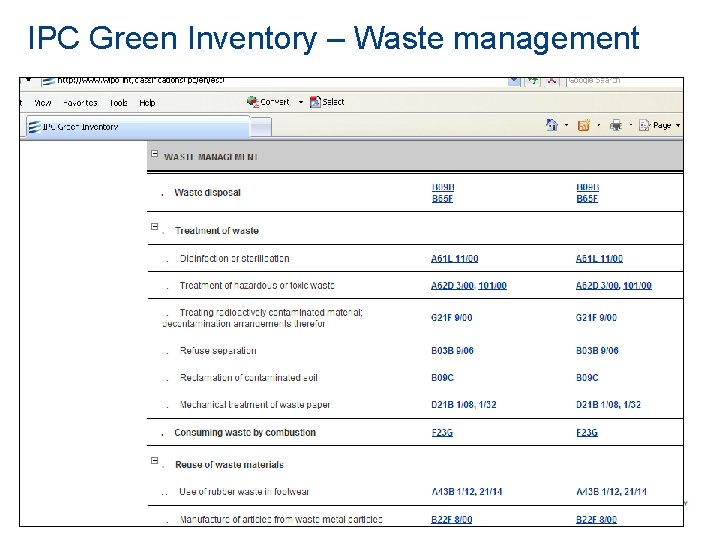Click 'Use of rubber waste in footwear' label
This screenshot has height=540, width=720.
pyautogui.click(x=244, y=492)
